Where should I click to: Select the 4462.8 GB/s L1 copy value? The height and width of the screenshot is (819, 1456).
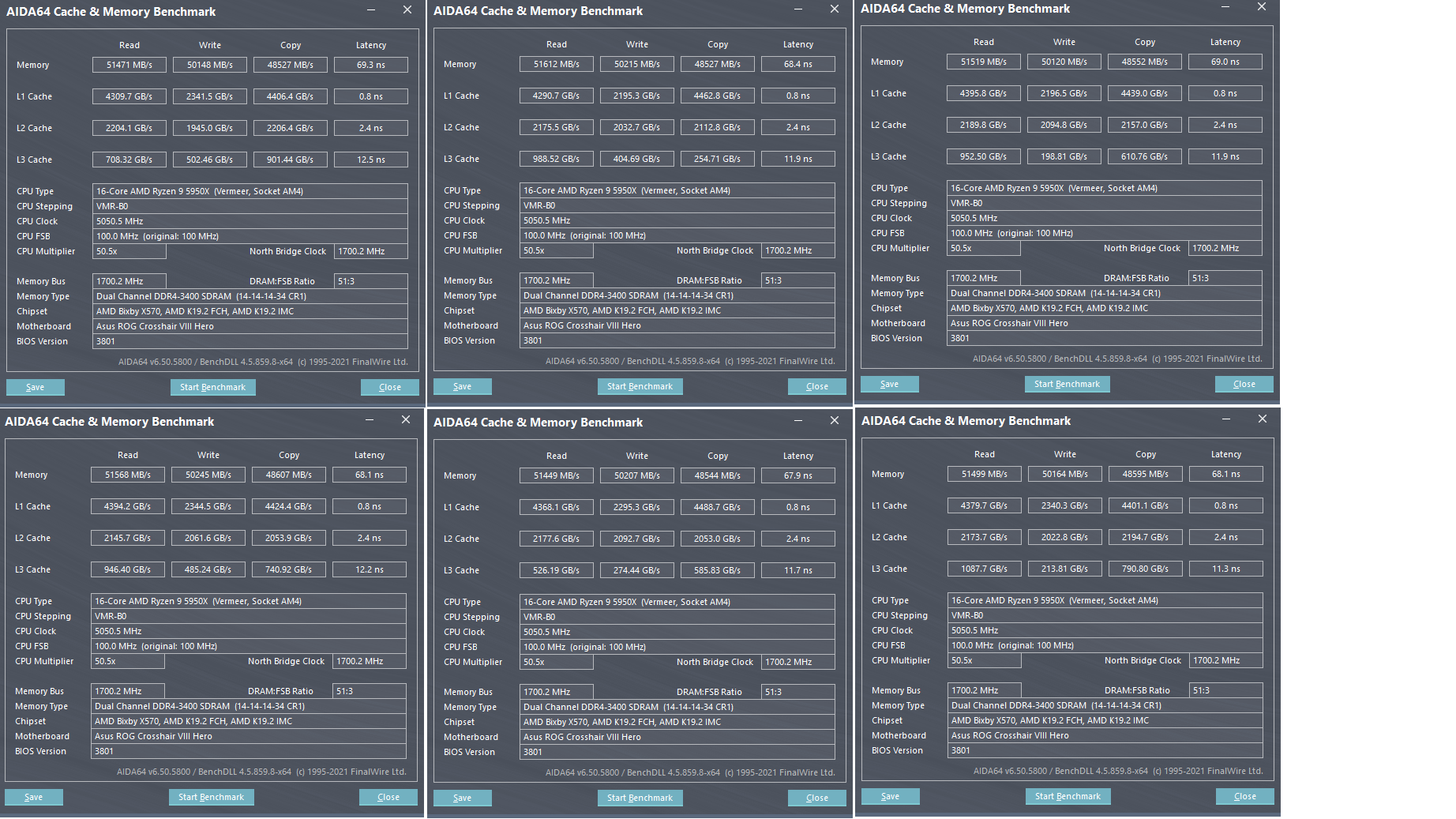click(x=718, y=96)
